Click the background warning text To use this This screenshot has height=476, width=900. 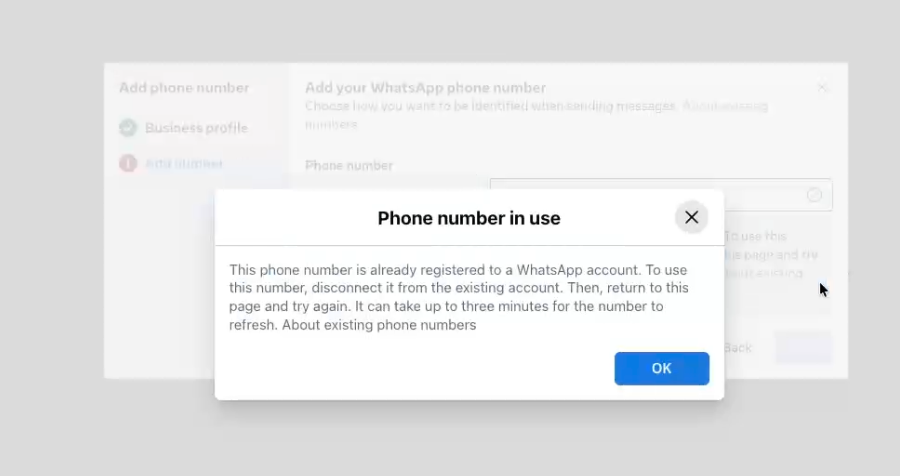[755, 236]
